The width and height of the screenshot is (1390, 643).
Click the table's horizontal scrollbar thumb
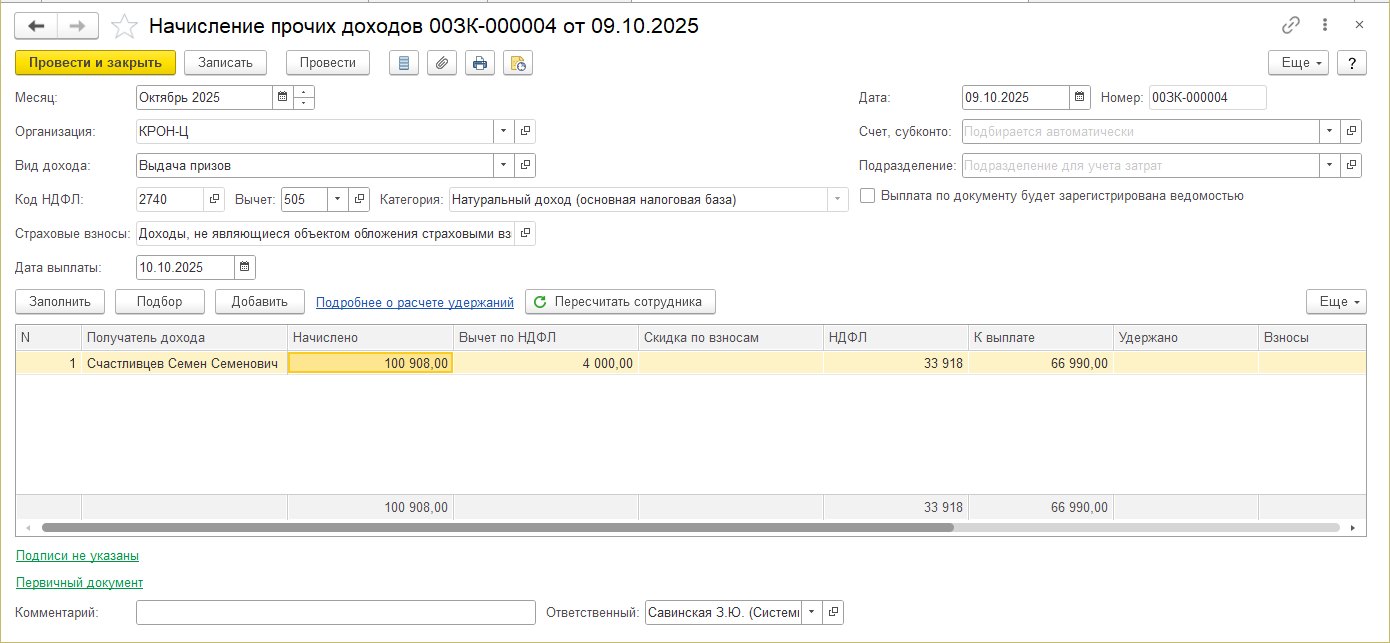[498, 527]
